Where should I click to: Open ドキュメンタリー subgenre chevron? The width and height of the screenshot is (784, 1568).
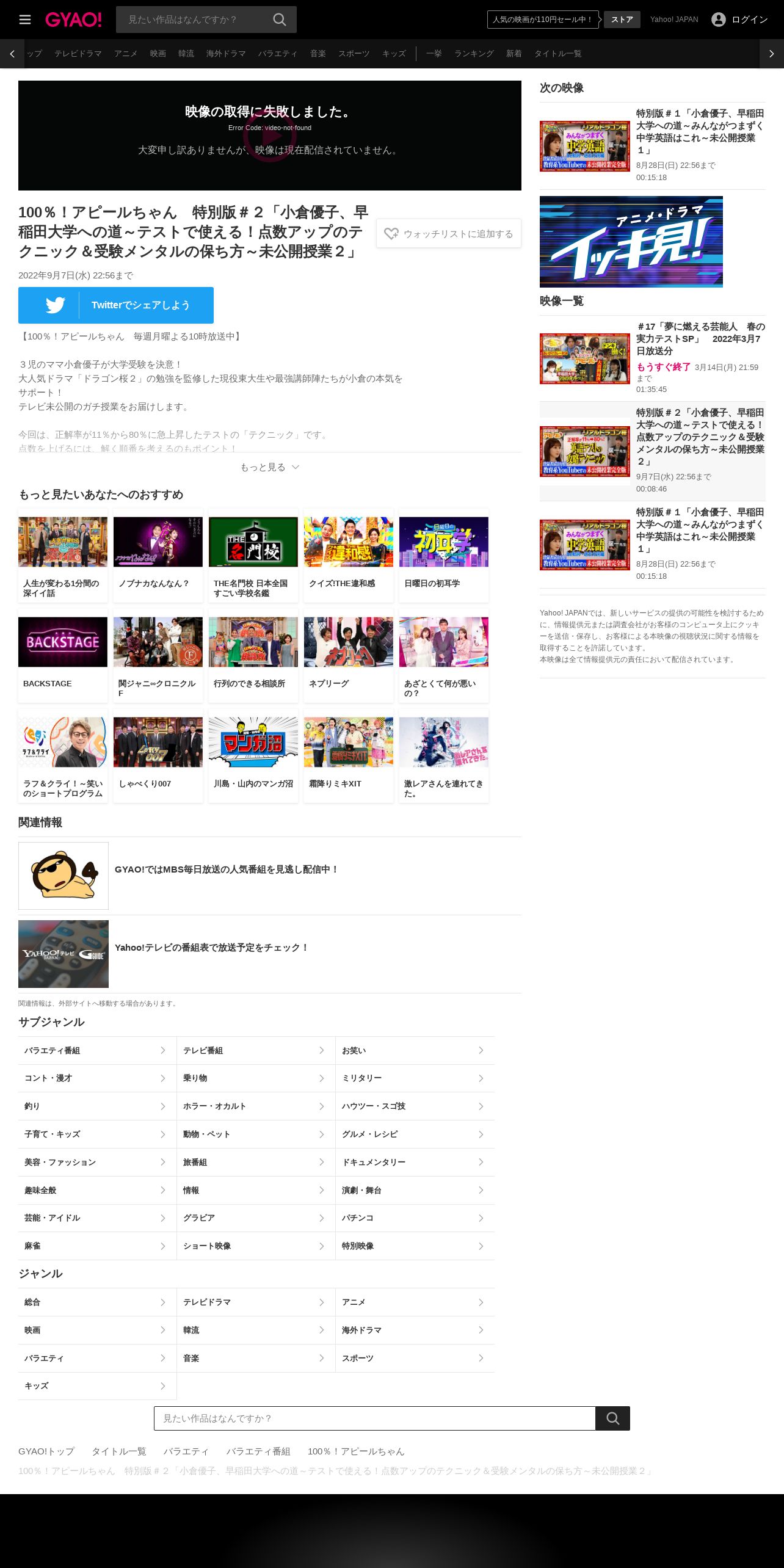[x=481, y=1162]
